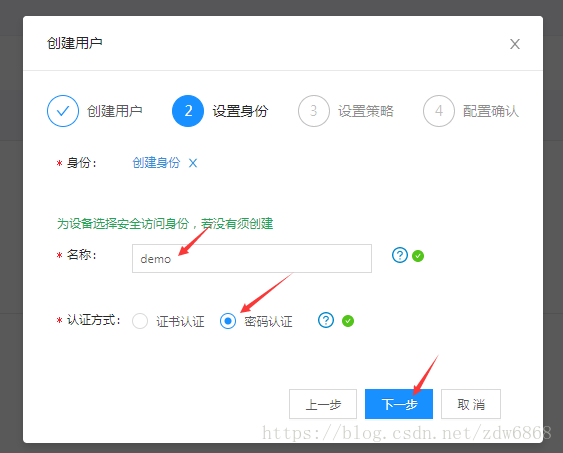Click the 密码认证 option label
Image resolution: width=563 pixels, height=453 pixels.
[268, 321]
